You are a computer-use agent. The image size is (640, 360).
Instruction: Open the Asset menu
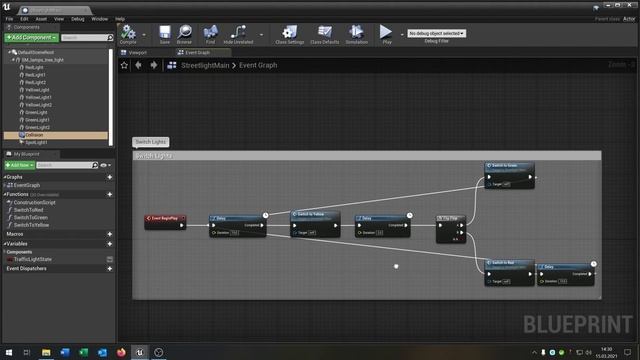click(41, 19)
